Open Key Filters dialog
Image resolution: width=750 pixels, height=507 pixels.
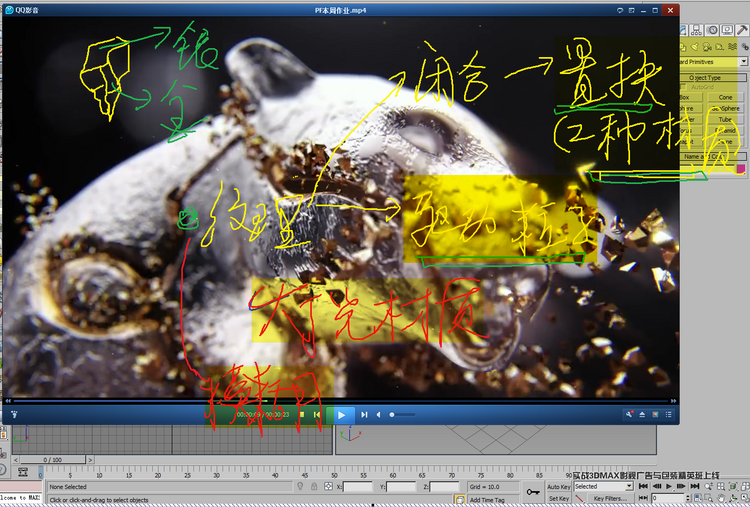(x=609, y=498)
